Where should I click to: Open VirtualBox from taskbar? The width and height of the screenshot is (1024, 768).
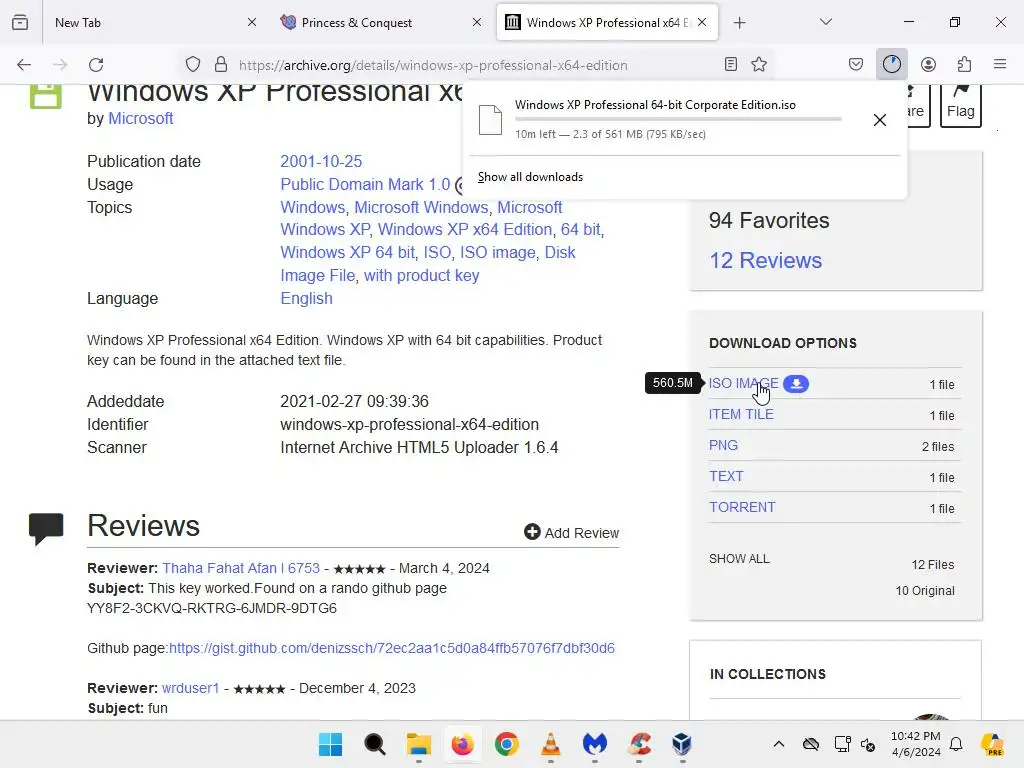pos(682,744)
